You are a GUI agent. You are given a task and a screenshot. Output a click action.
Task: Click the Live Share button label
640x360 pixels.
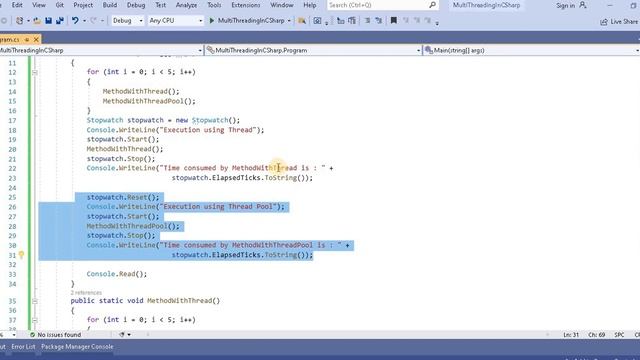[624, 22]
